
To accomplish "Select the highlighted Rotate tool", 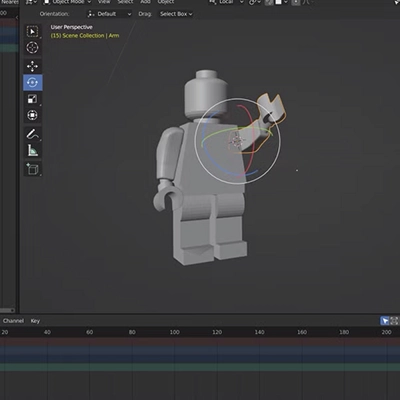I will coord(32,82).
